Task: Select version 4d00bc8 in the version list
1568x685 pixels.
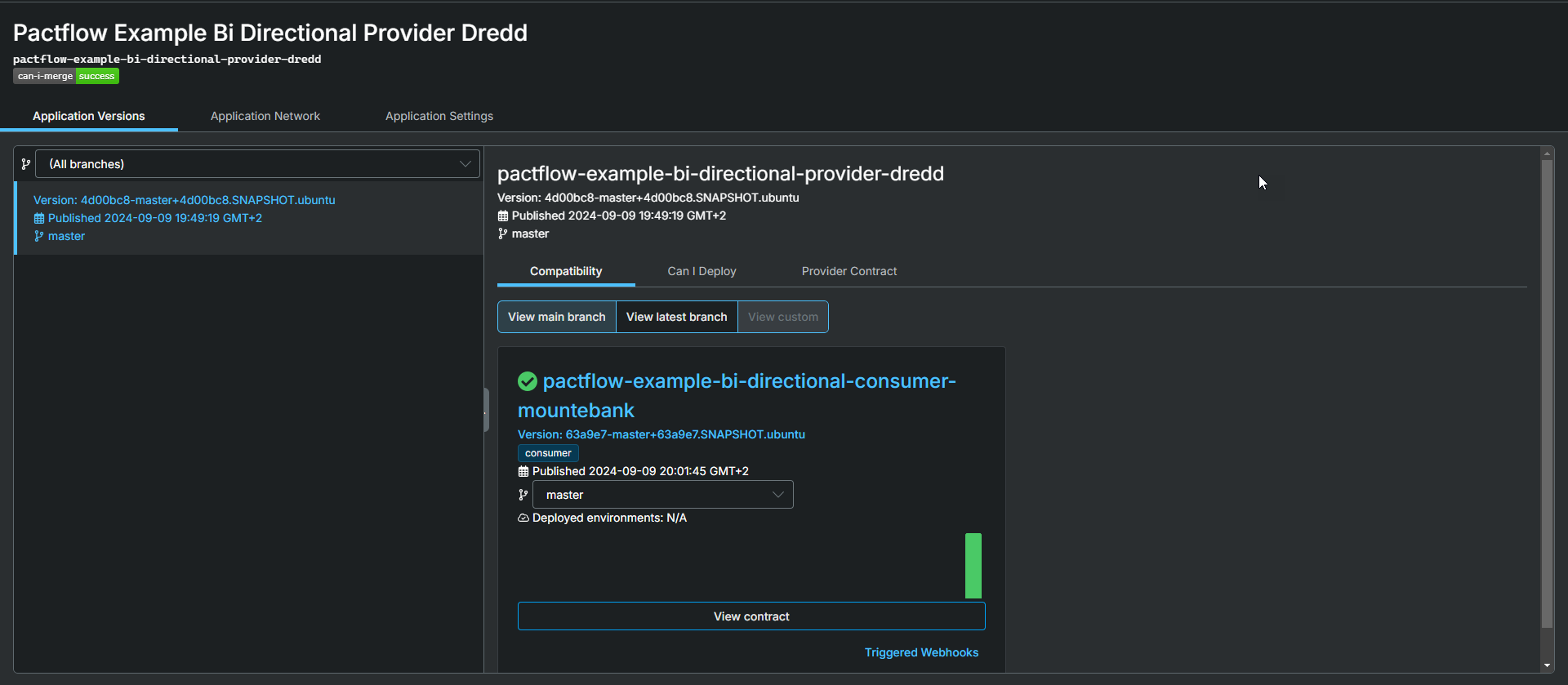Action: pos(248,218)
